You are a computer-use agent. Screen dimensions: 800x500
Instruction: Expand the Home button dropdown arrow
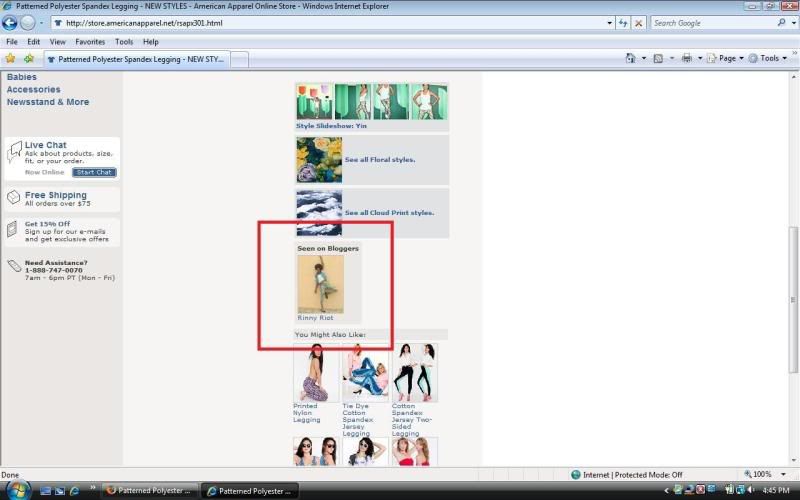click(x=643, y=58)
